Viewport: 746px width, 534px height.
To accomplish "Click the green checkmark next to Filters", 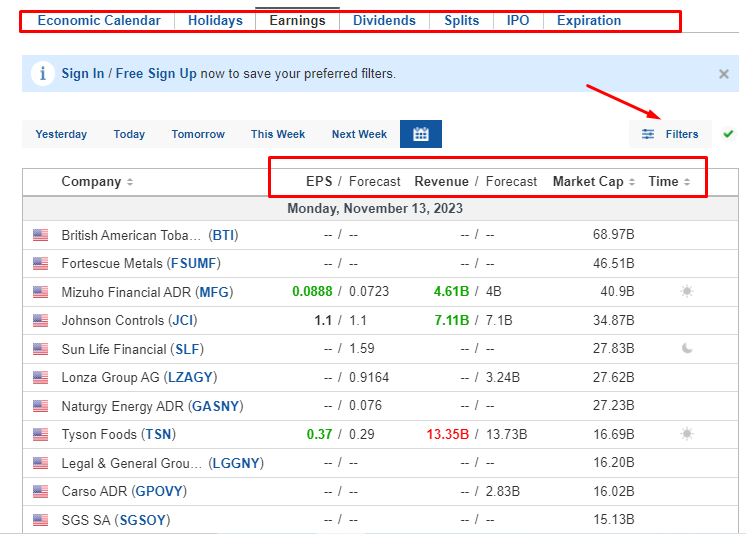I will (x=728, y=134).
